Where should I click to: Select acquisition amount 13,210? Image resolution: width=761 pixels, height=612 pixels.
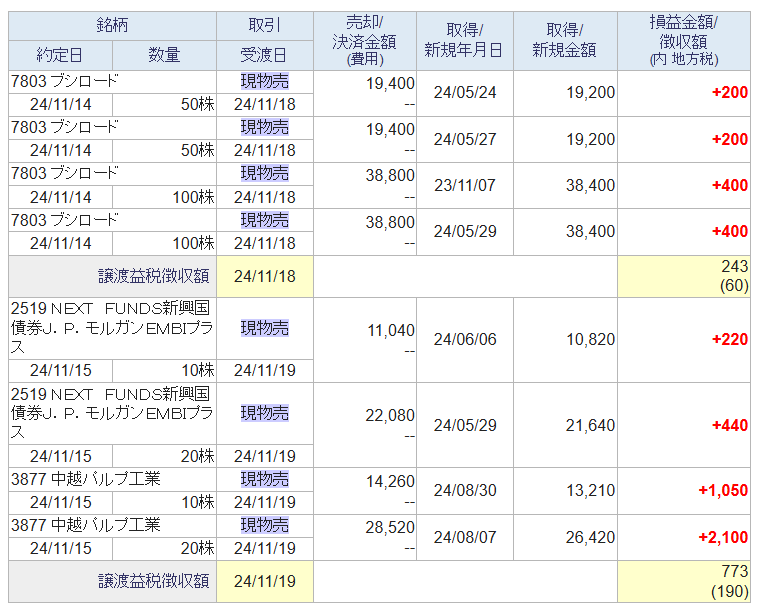point(590,491)
